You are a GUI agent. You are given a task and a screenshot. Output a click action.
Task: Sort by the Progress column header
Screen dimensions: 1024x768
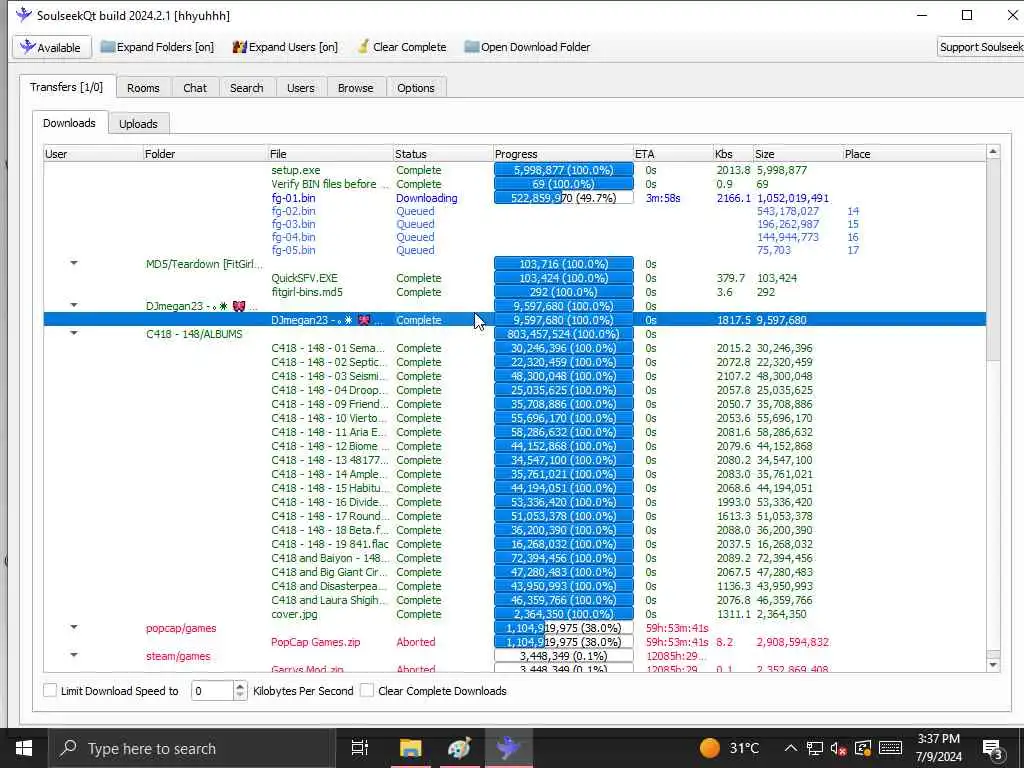[564, 154]
